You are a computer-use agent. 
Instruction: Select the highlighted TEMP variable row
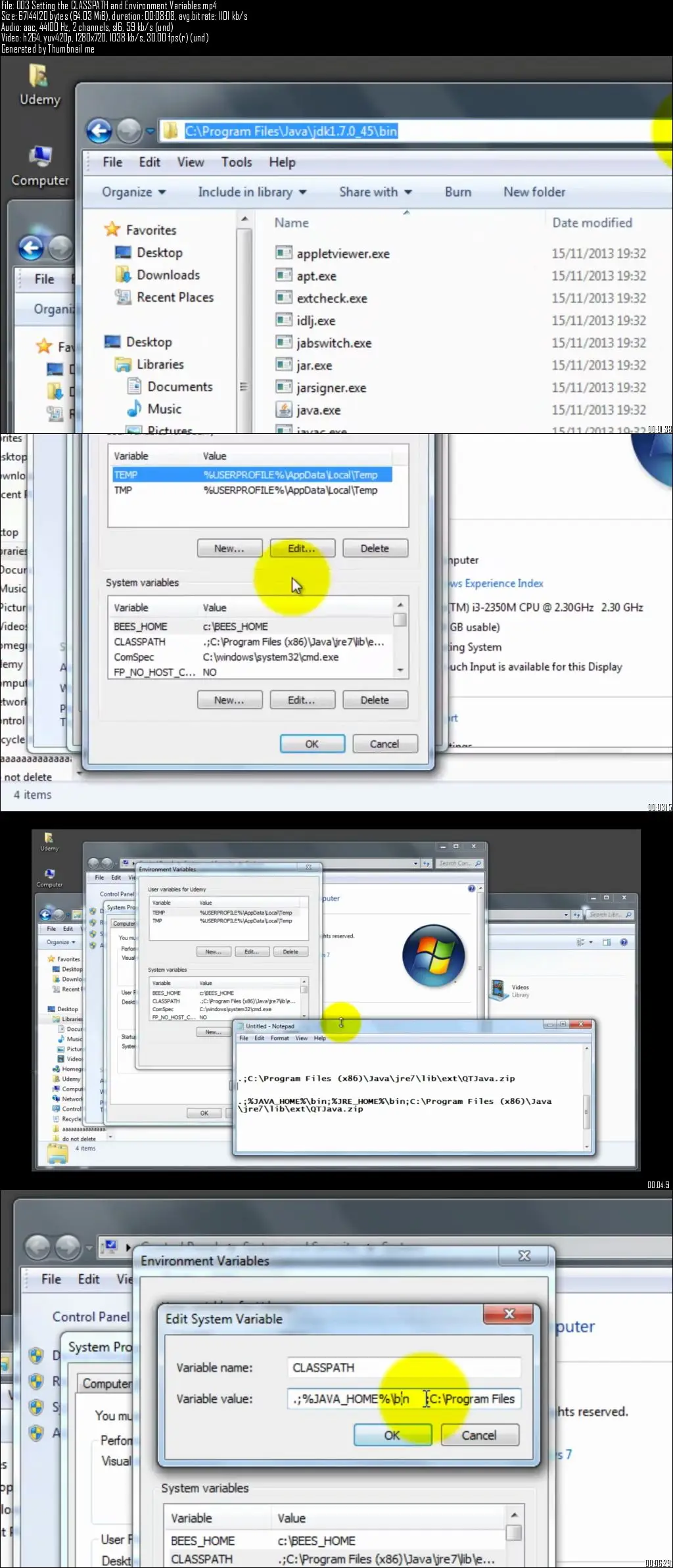point(252,475)
